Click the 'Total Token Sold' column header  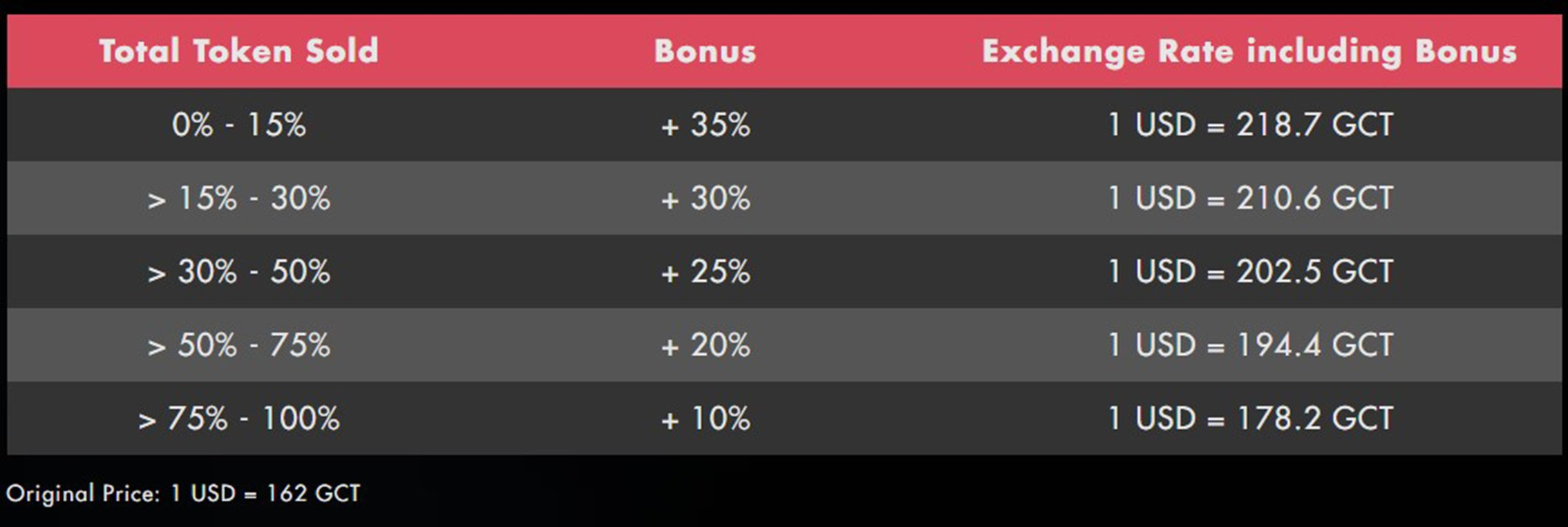(238, 51)
